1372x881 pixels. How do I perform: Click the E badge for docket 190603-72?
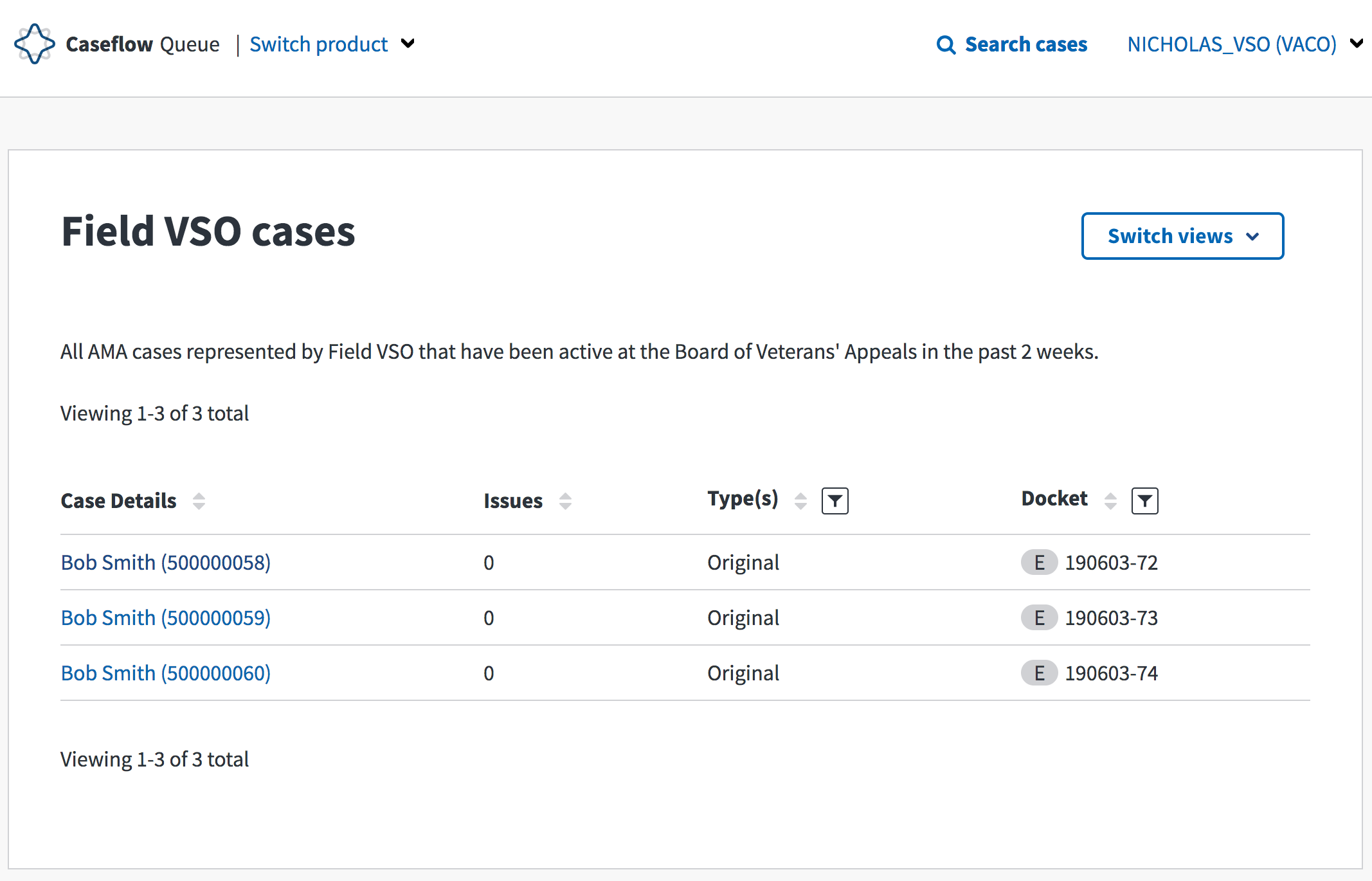pos(1039,563)
